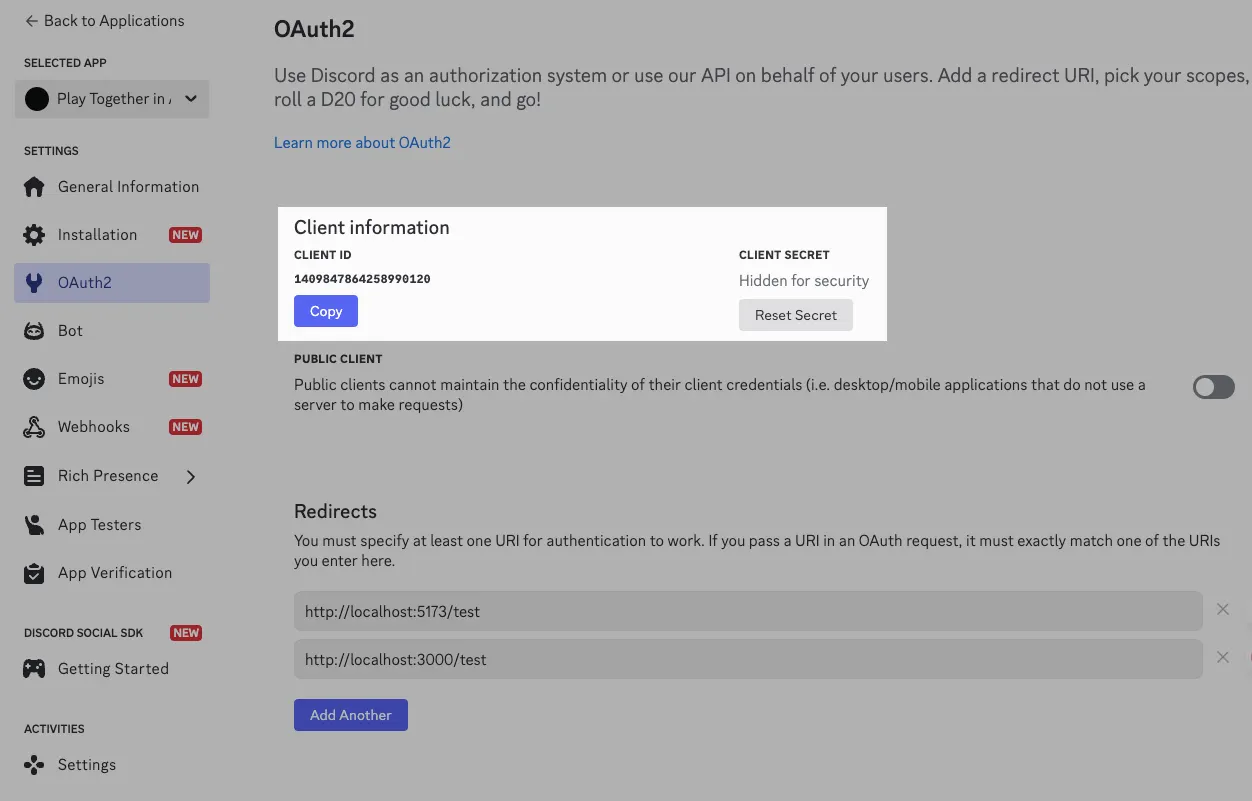Viewport: 1252px width, 801px height.
Task: Click the localhost:5173/test redirect input field
Action: [x=748, y=611]
